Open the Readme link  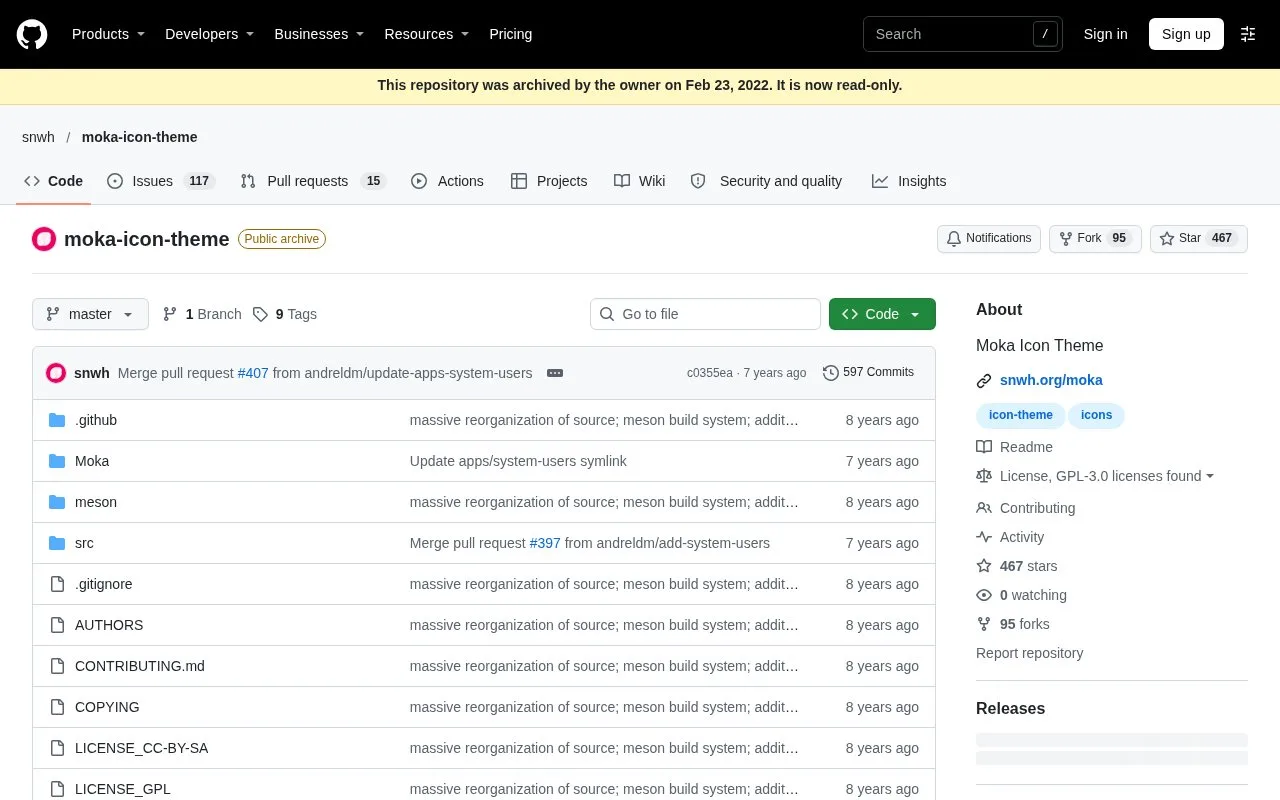click(x=1014, y=447)
